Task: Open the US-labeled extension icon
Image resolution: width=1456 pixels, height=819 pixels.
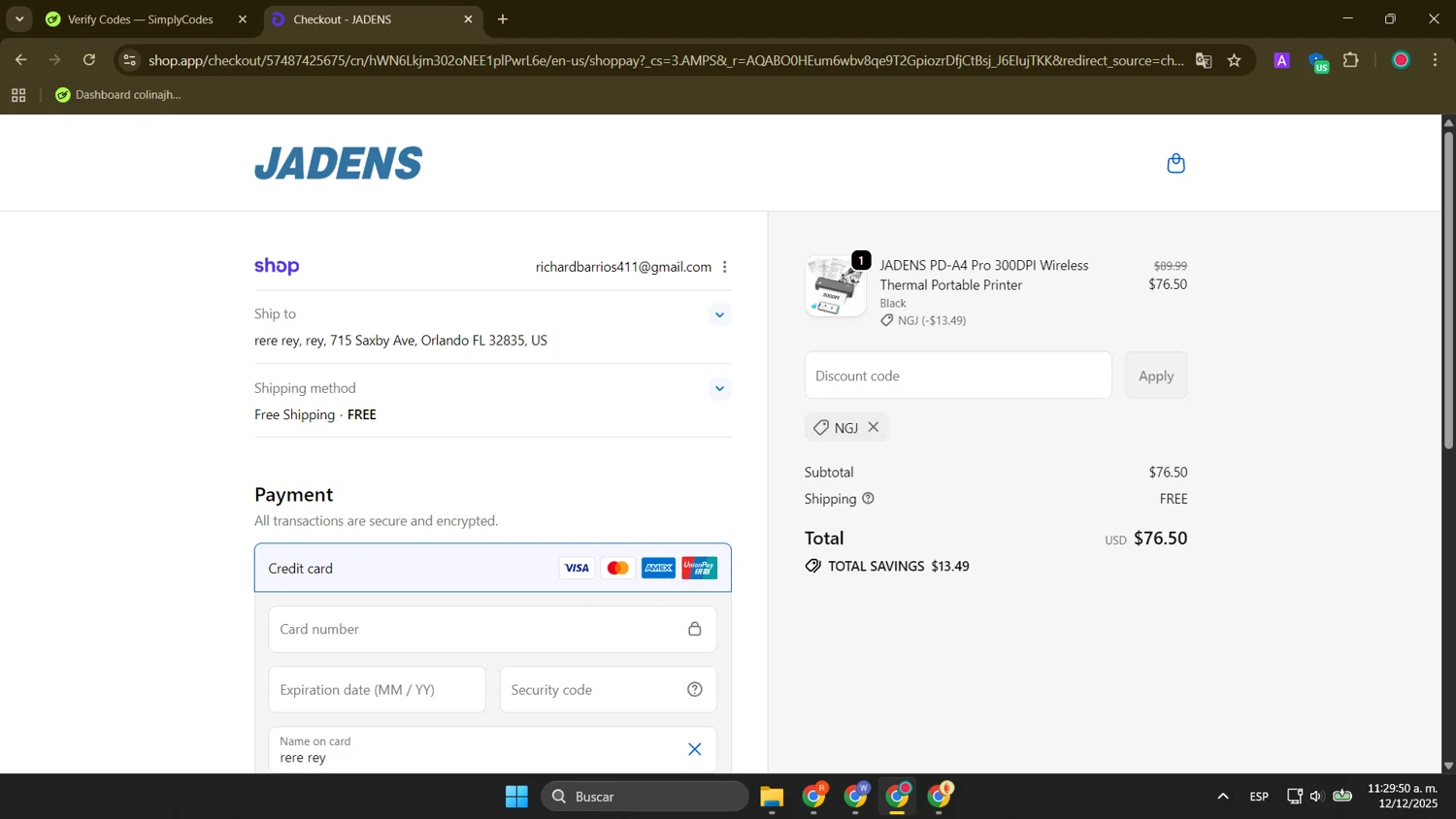Action: pos(1318,62)
